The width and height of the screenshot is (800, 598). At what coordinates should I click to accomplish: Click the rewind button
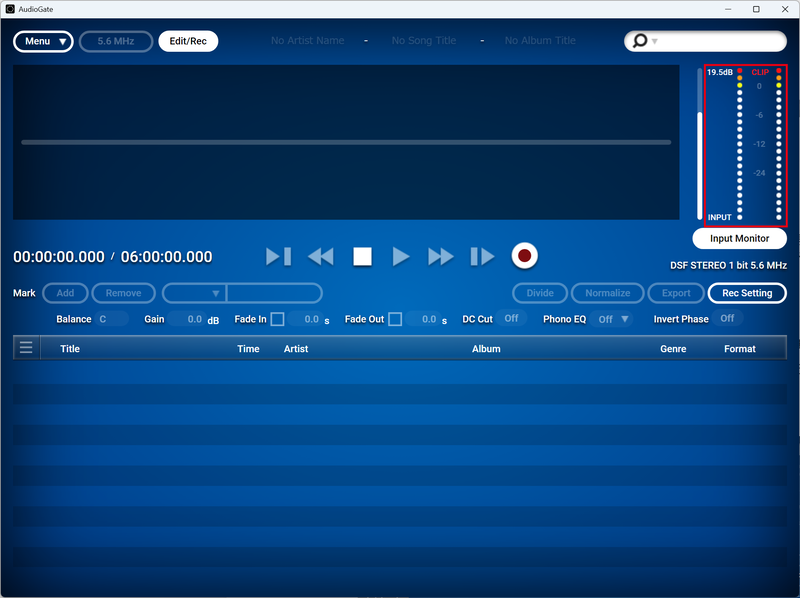click(321, 256)
